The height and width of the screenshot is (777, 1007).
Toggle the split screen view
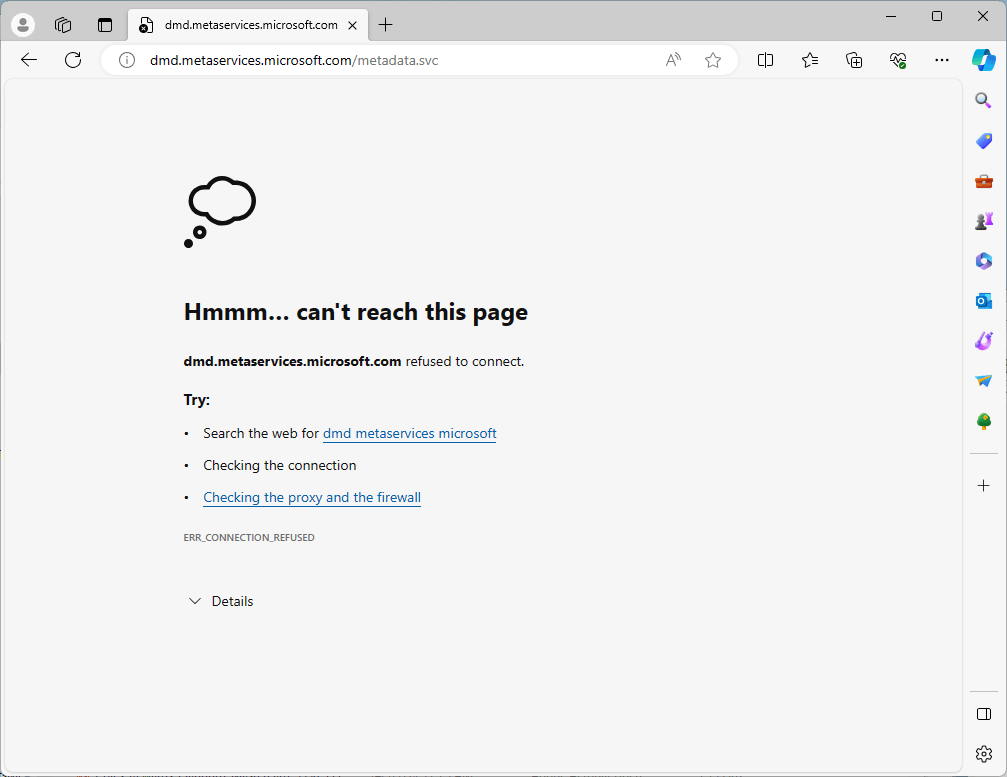click(766, 60)
